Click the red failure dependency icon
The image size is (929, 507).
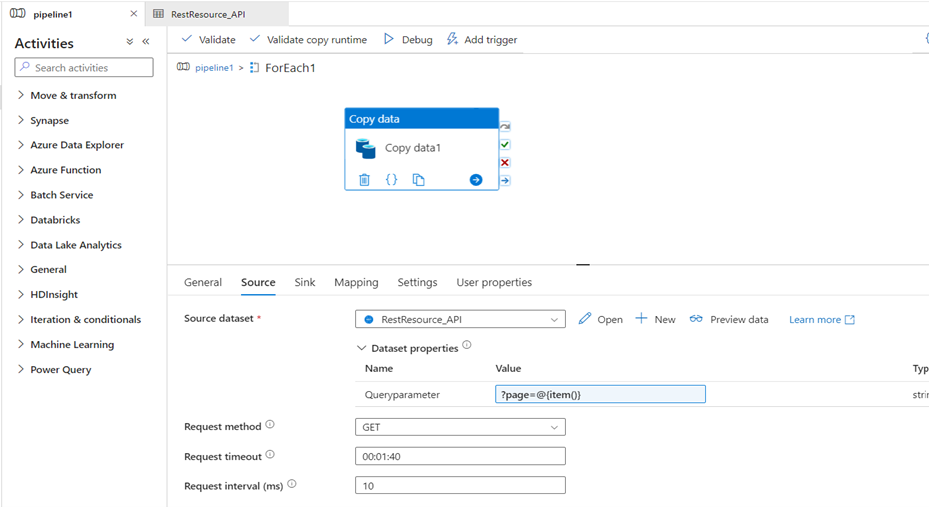coord(505,163)
